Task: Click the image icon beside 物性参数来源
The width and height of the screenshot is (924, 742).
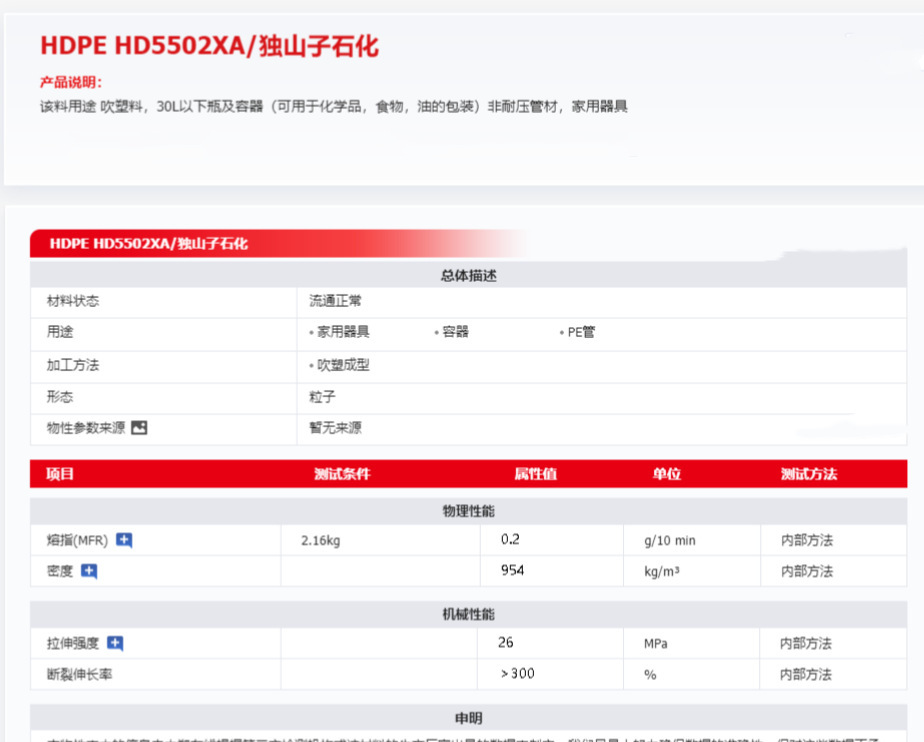Action: (139, 428)
